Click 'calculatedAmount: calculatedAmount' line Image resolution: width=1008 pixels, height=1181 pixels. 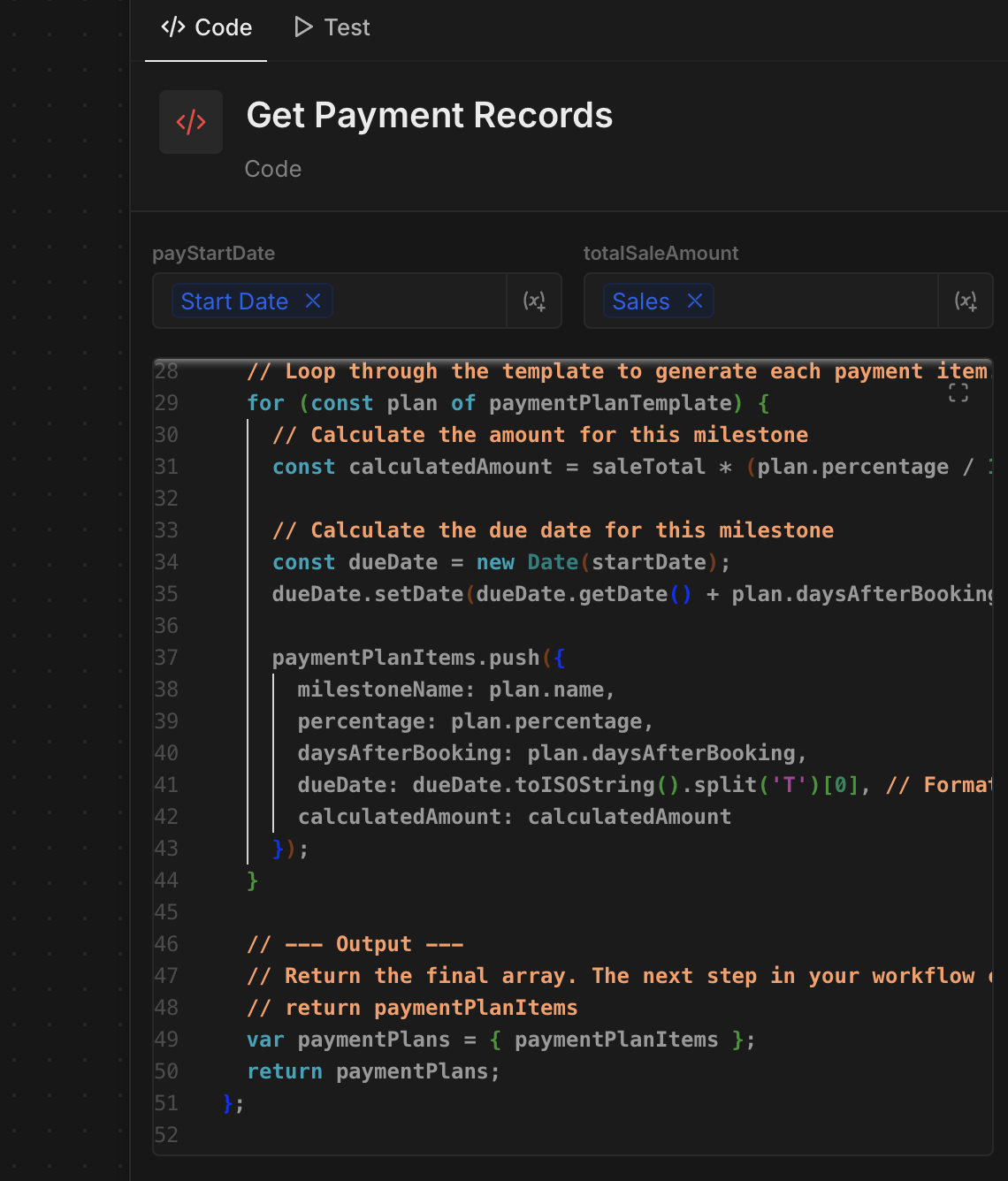click(515, 817)
